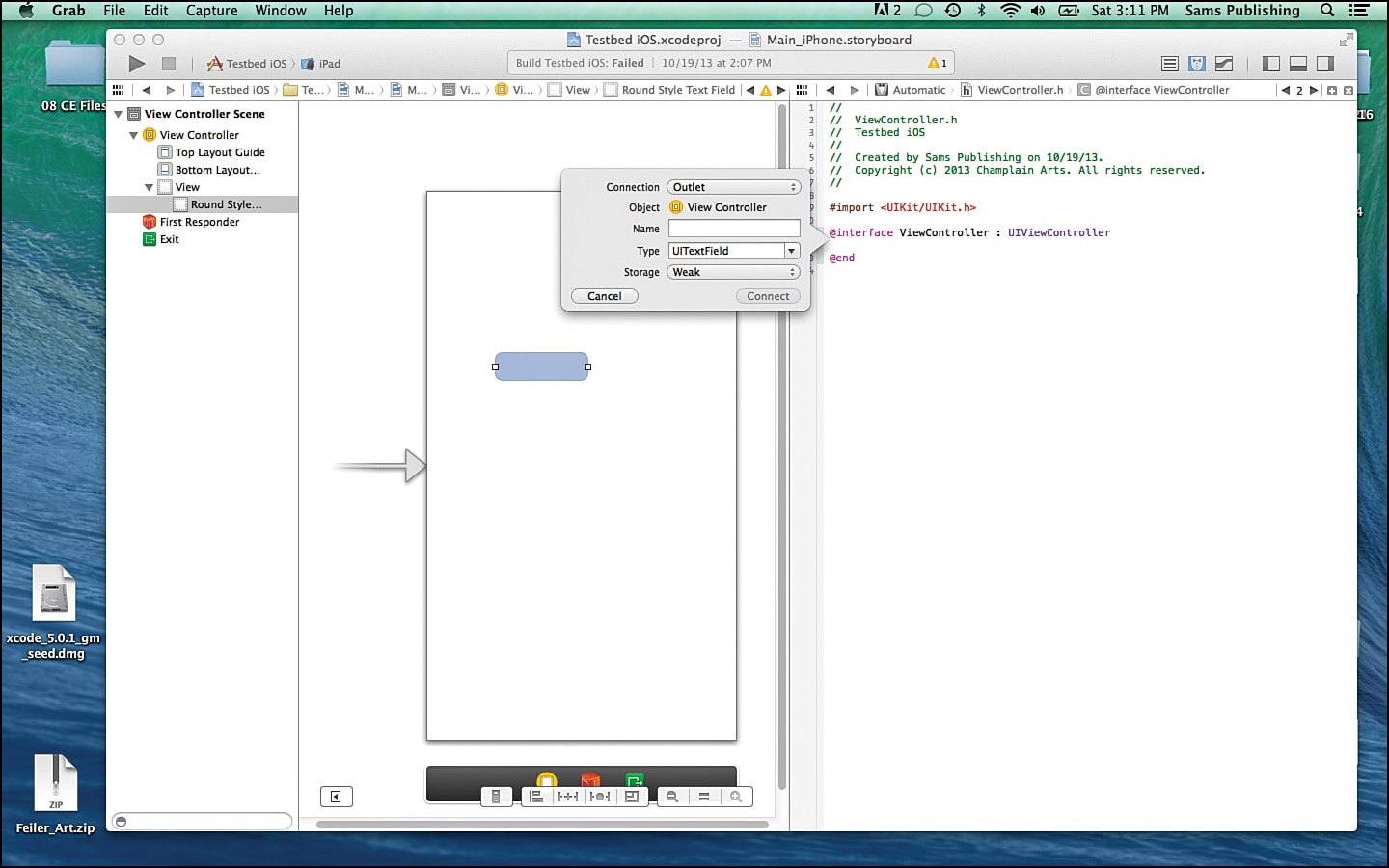Open the Grab menu
This screenshot has width=1389, height=868.
point(68,11)
